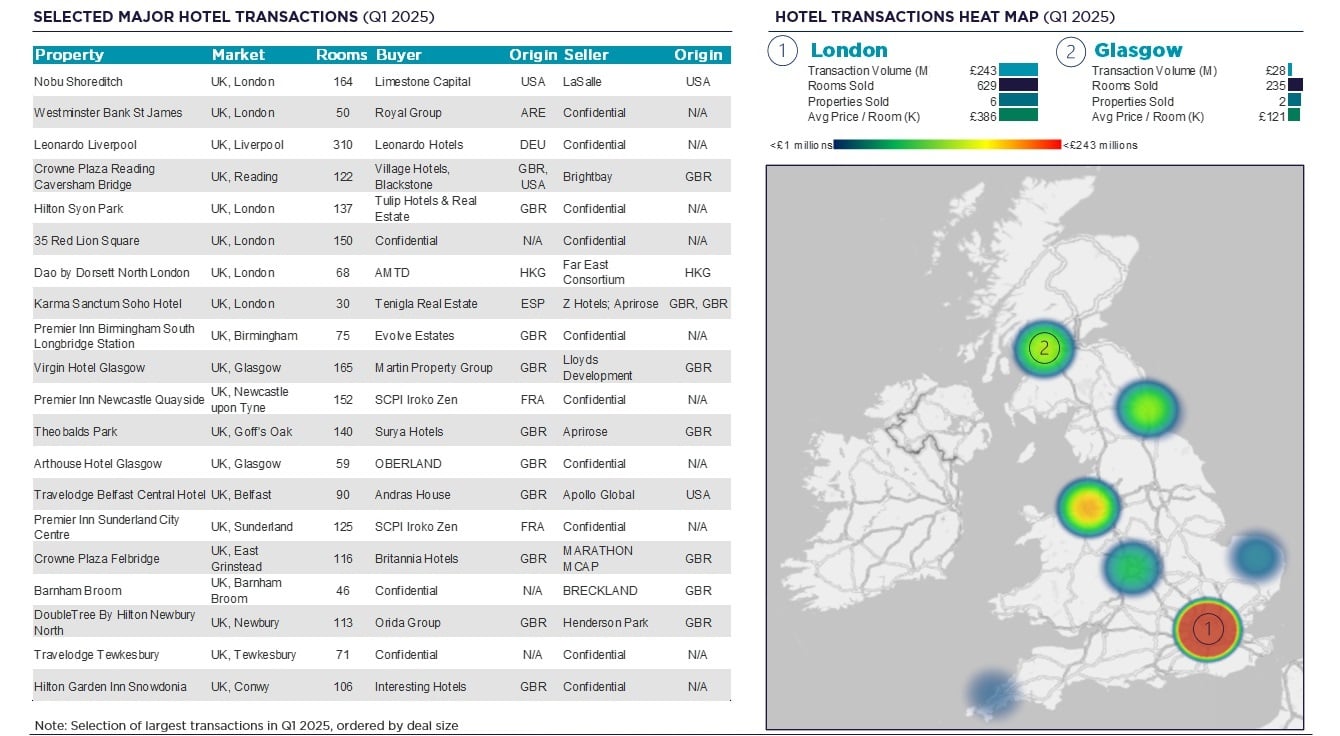Click seller Henderson Park
The height and width of the screenshot is (736, 1340).
(606, 623)
